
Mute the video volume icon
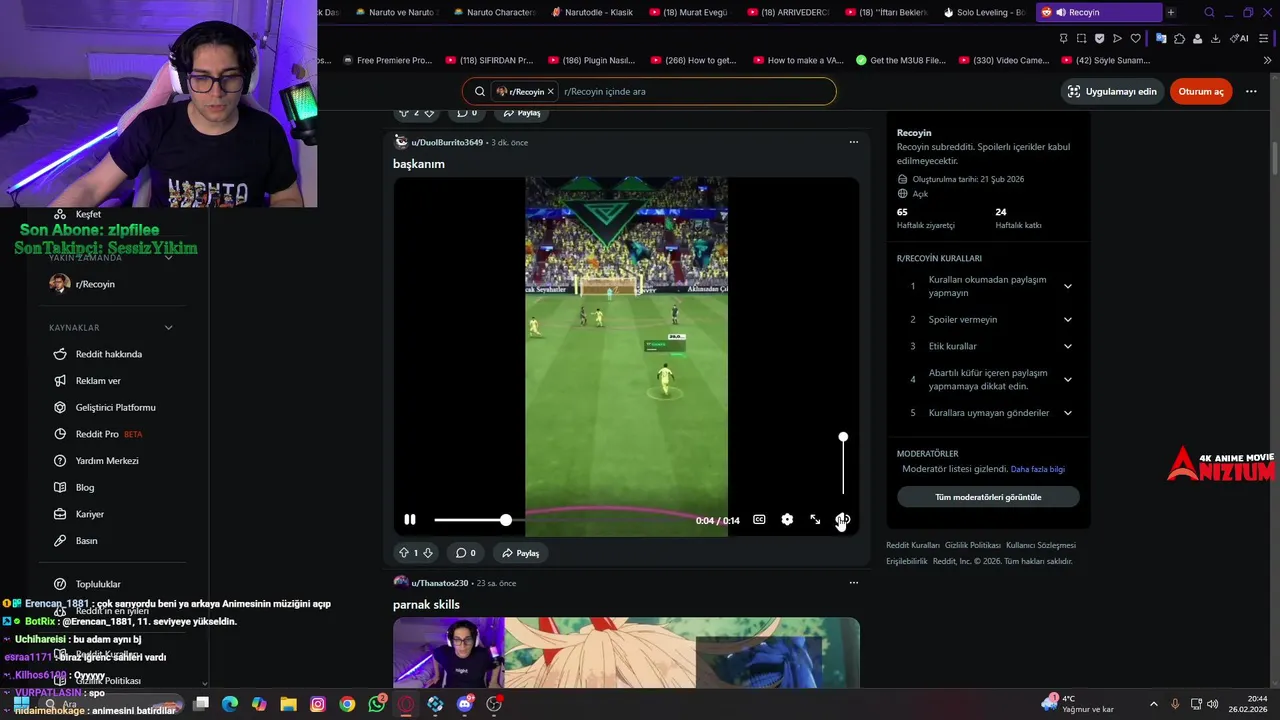pyautogui.click(x=843, y=520)
